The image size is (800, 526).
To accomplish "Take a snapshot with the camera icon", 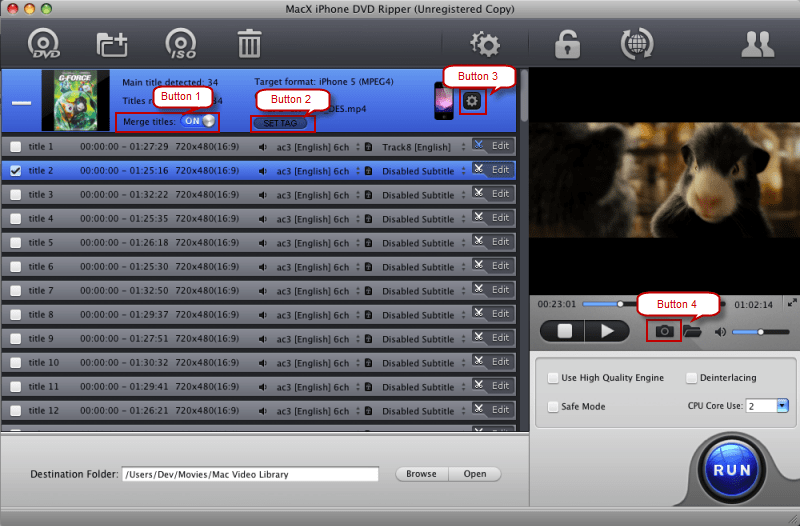I will (x=664, y=331).
